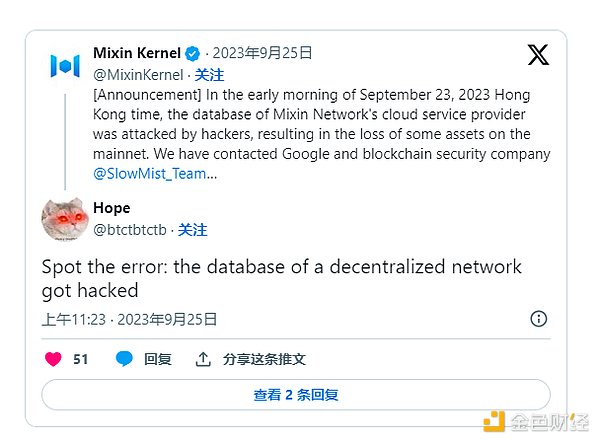The image size is (600, 443).
Task: Click Hope's cat avatar picture
Action: pos(64,218)
